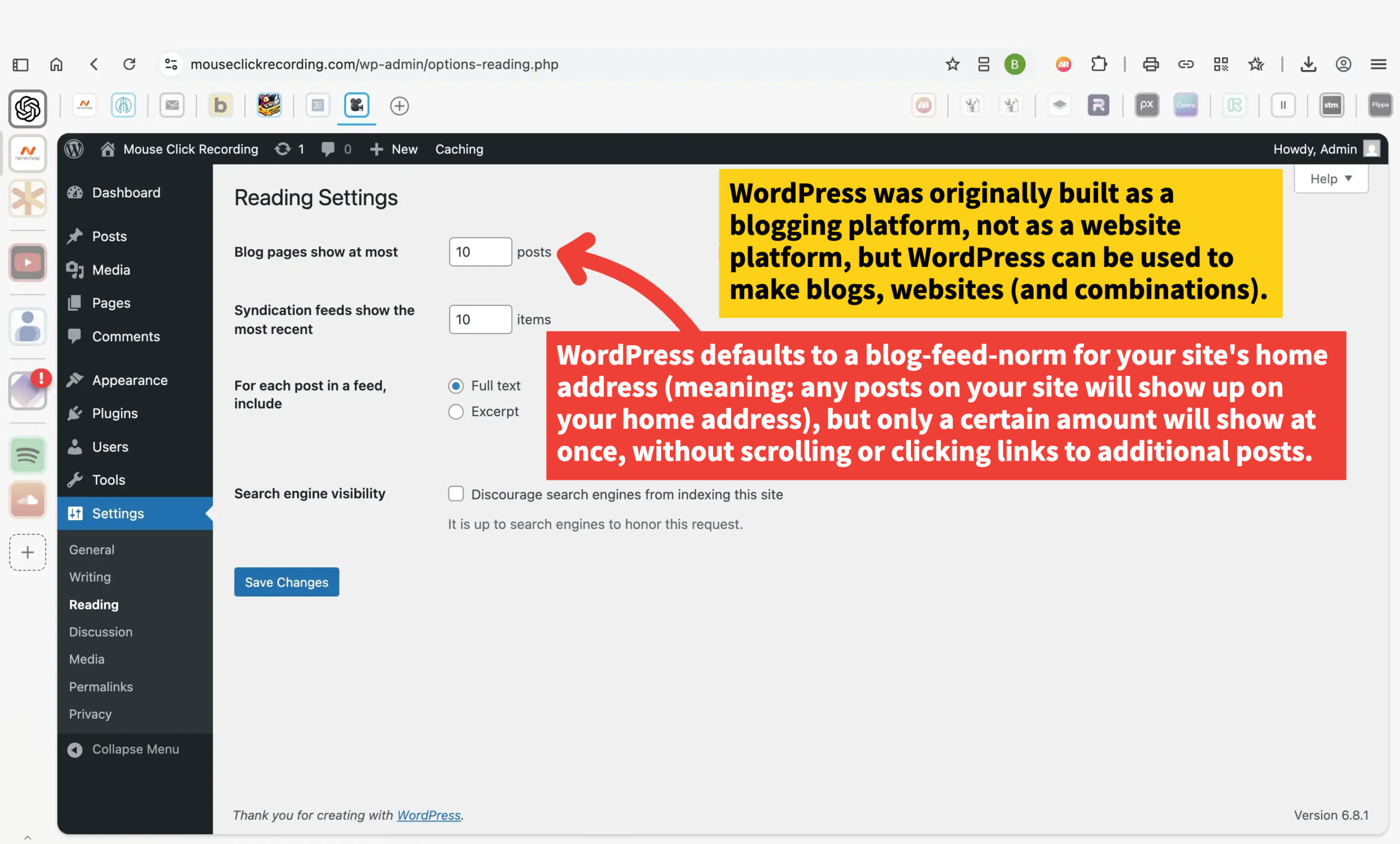Expand the Help dropdown tab

tap(1330, 179)
